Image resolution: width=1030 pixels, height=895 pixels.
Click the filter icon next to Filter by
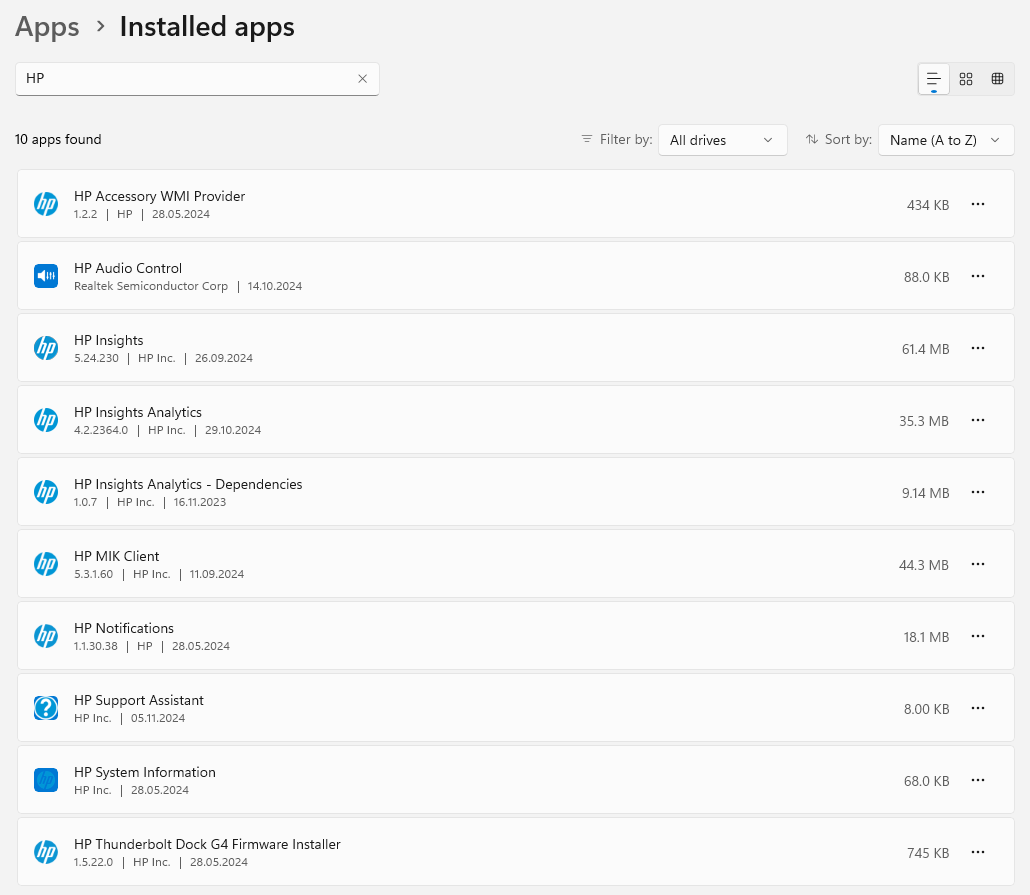point(588,140)
